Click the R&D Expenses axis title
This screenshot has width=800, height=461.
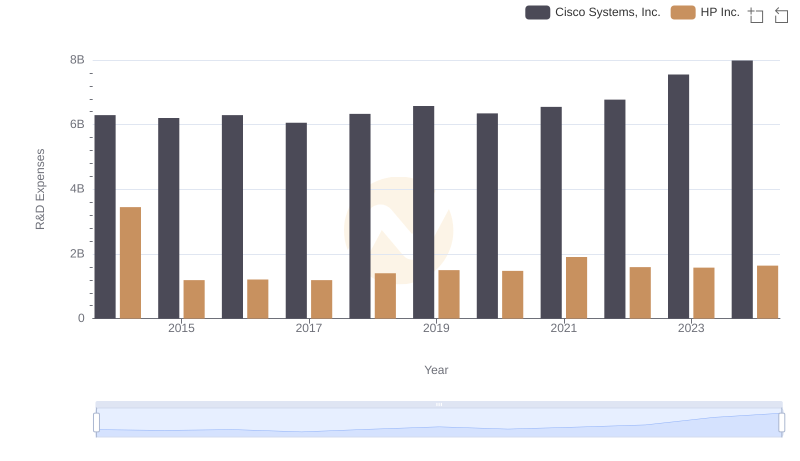pyautogui.click(x=40, y=189)
